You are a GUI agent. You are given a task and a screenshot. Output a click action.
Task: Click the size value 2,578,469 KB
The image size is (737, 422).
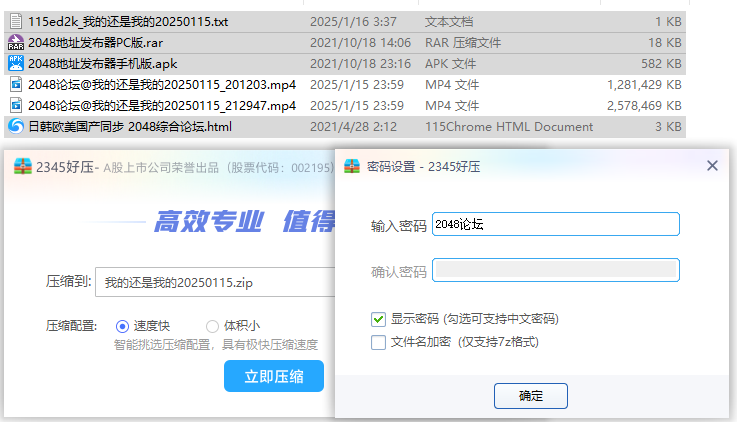click(644, 106)
